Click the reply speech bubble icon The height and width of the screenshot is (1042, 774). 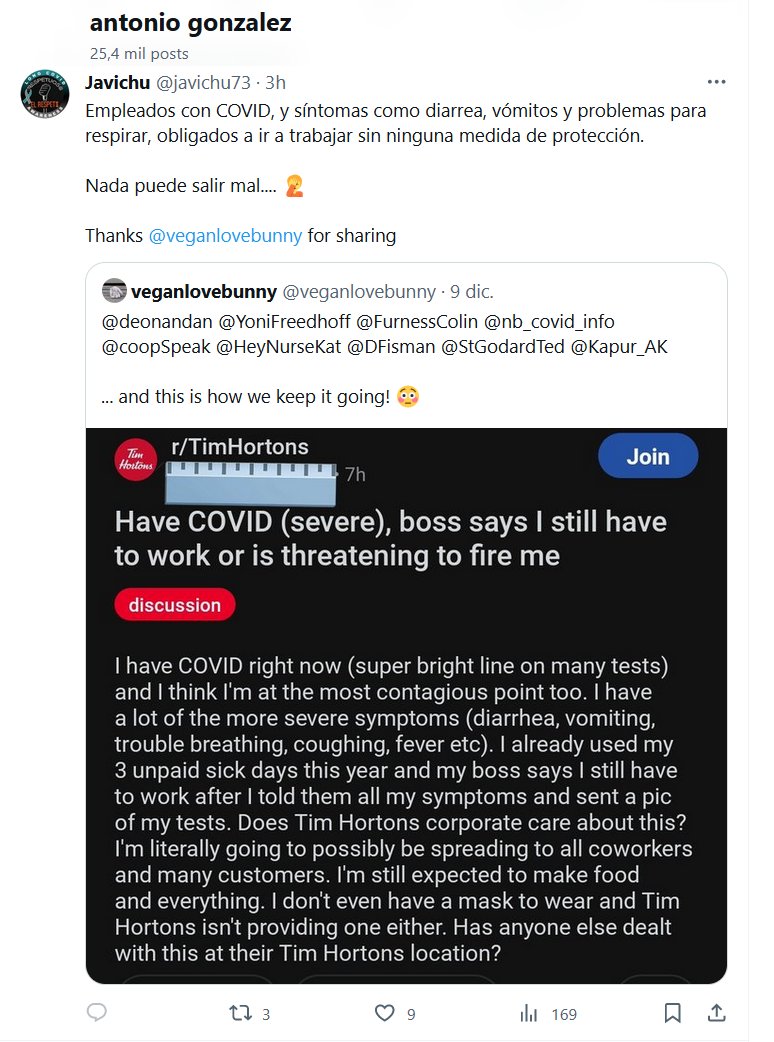(x=97, y=1013)
